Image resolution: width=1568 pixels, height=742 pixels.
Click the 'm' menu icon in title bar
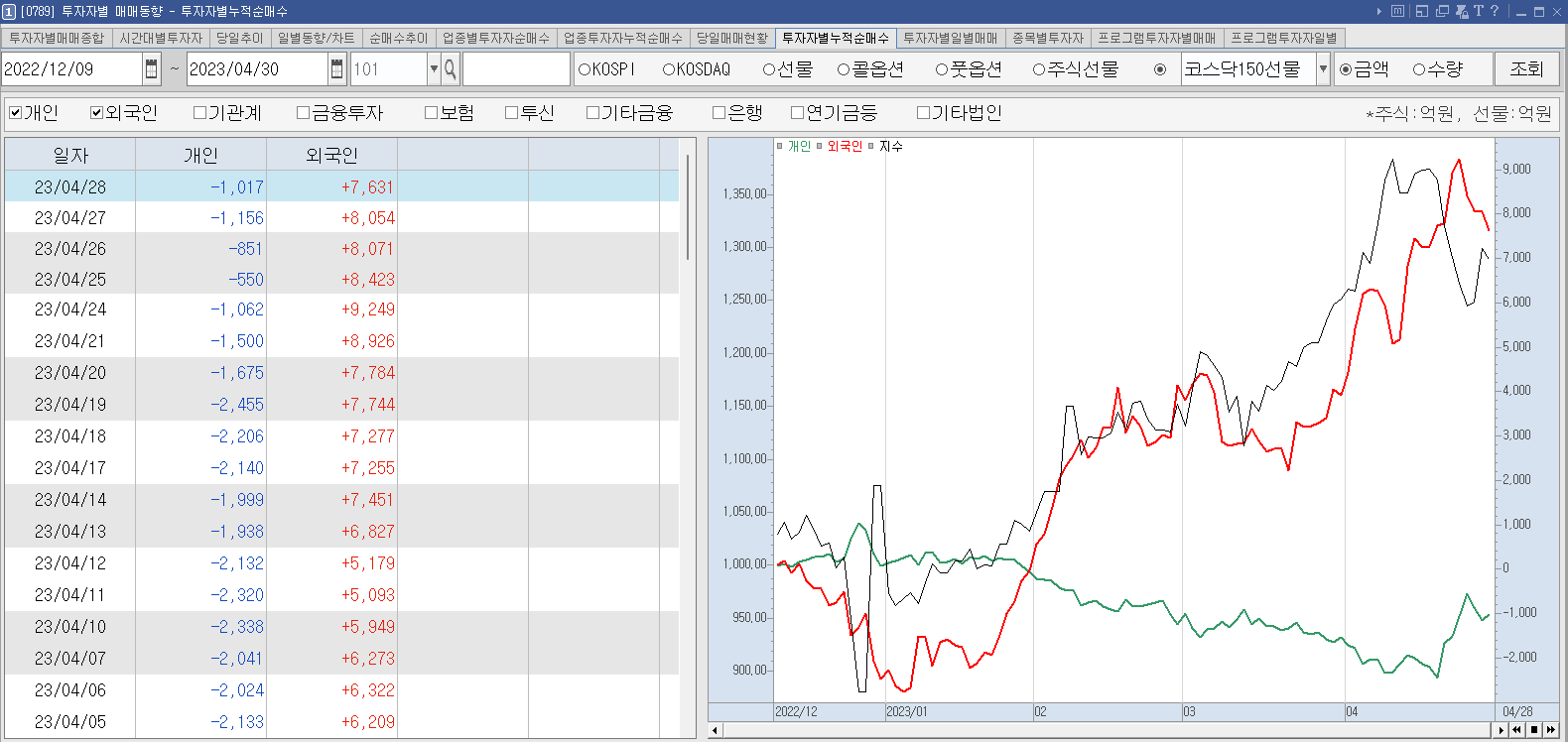(1398, 11)
